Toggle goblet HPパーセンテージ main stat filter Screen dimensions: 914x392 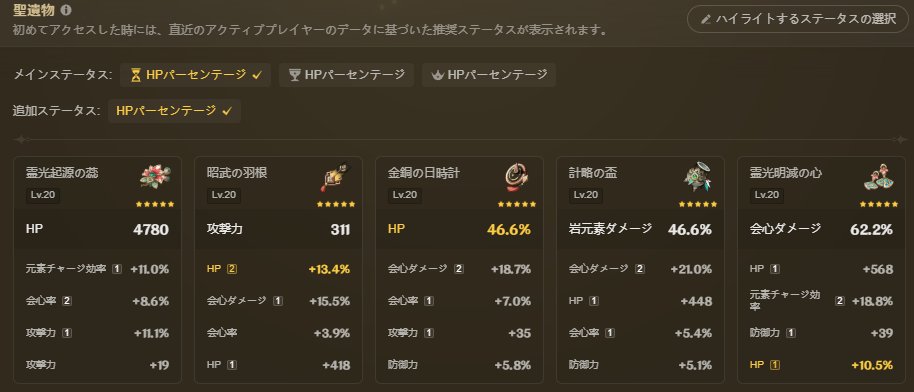coord(346,75)
